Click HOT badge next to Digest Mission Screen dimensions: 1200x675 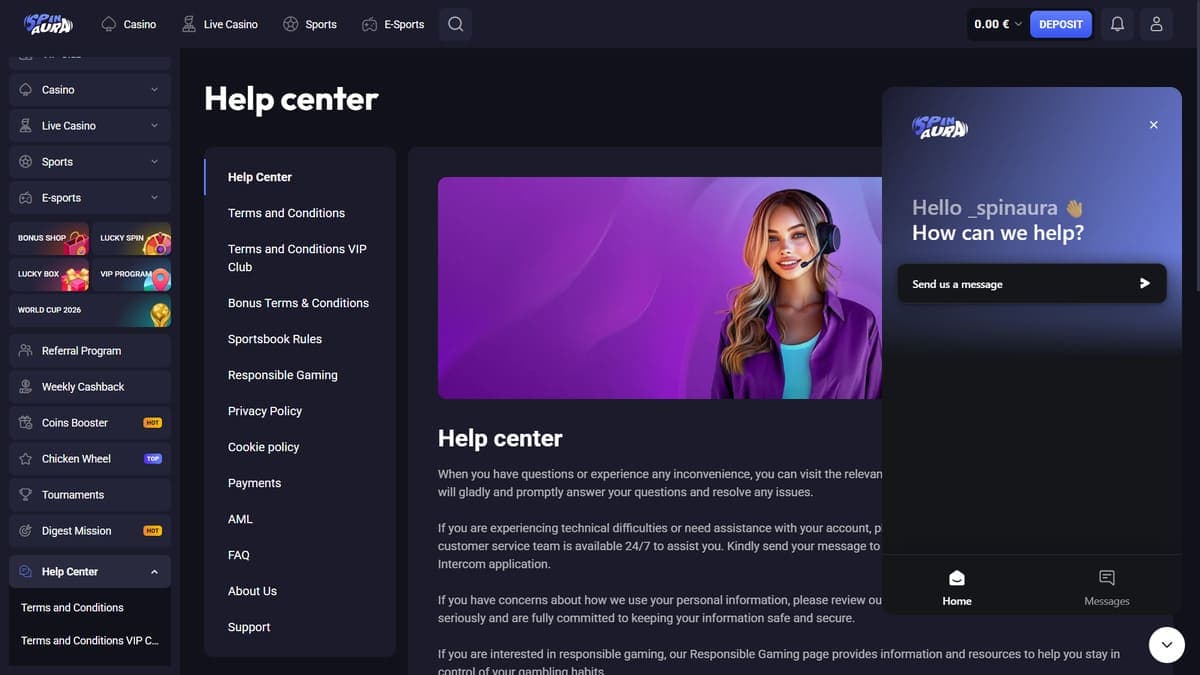coord(153,531)
